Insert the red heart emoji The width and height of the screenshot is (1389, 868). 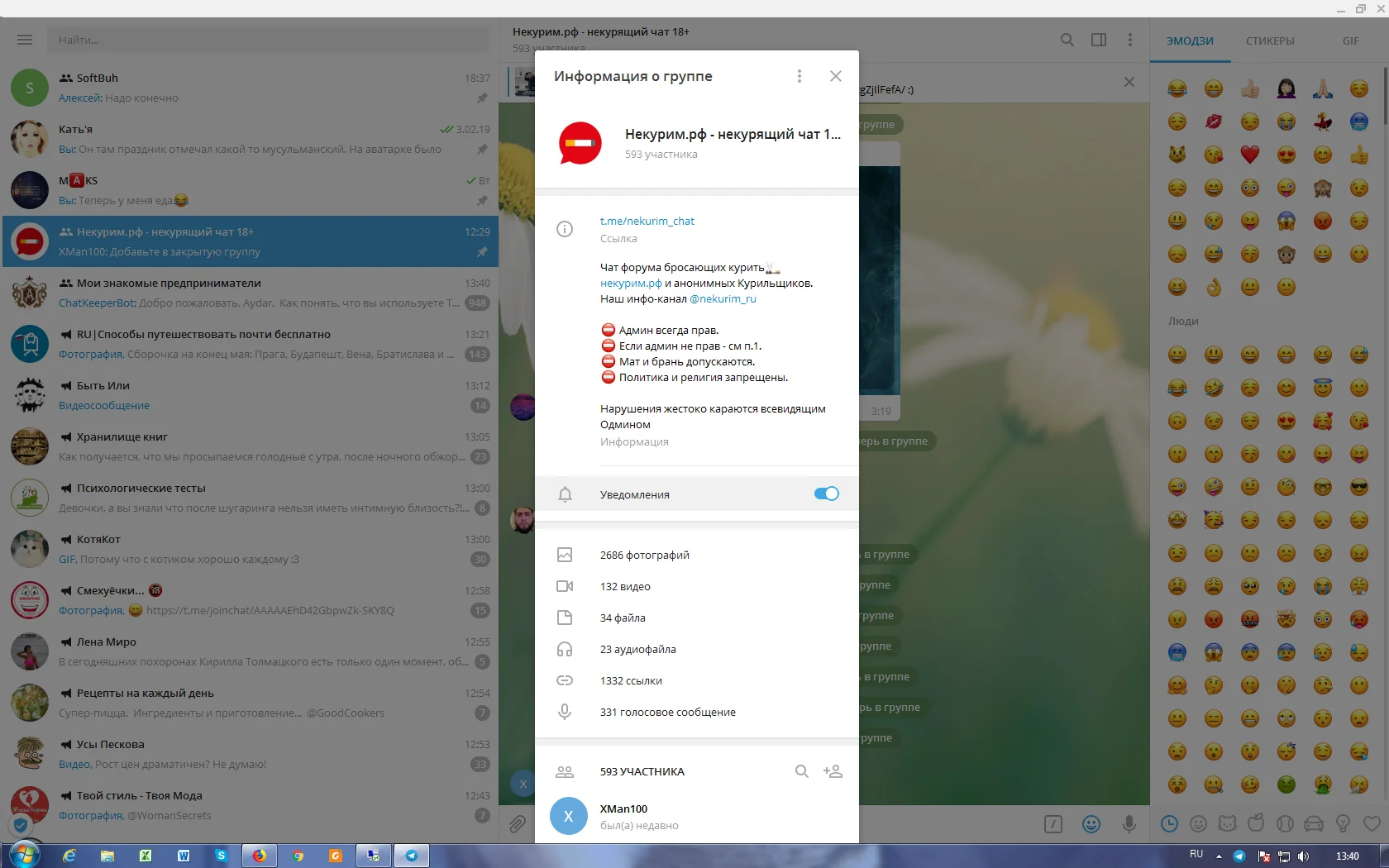click(1249, 155)
